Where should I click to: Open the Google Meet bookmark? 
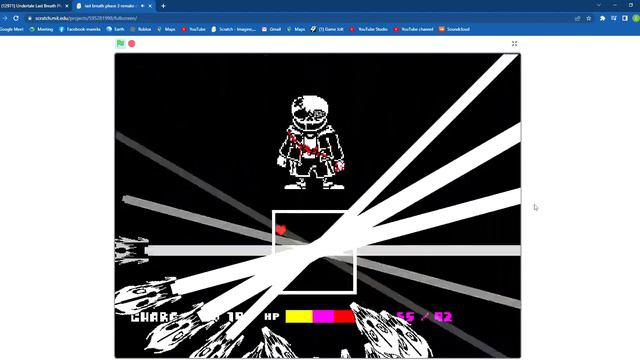click(x=11, y=29)
